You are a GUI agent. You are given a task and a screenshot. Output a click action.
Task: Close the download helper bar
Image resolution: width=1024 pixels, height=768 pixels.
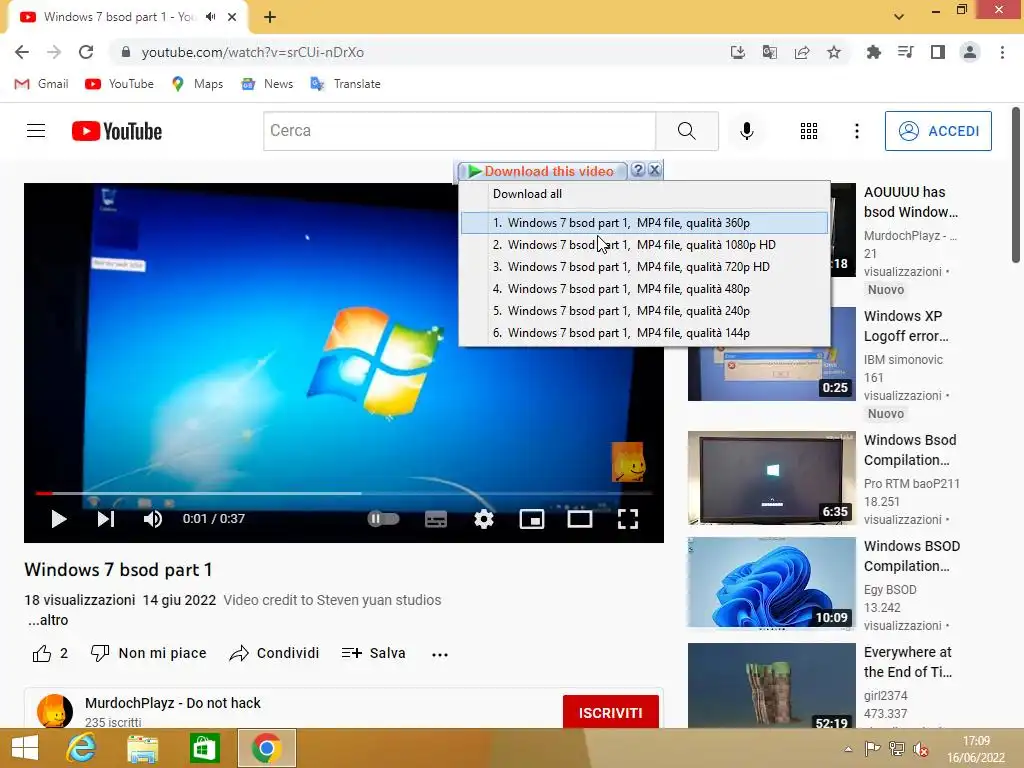point(654,170)
